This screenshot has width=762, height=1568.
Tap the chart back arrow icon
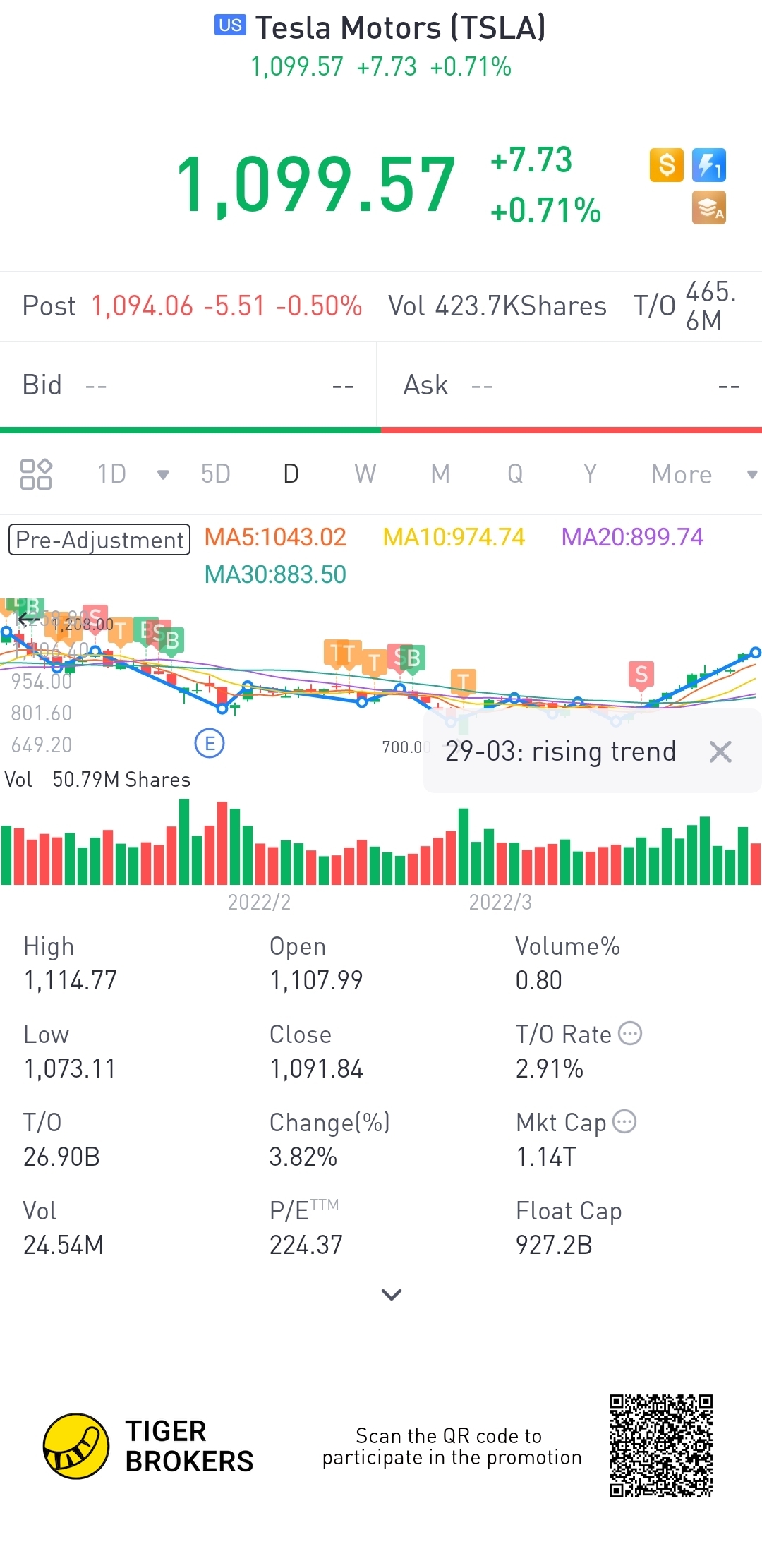pos(28,620)
